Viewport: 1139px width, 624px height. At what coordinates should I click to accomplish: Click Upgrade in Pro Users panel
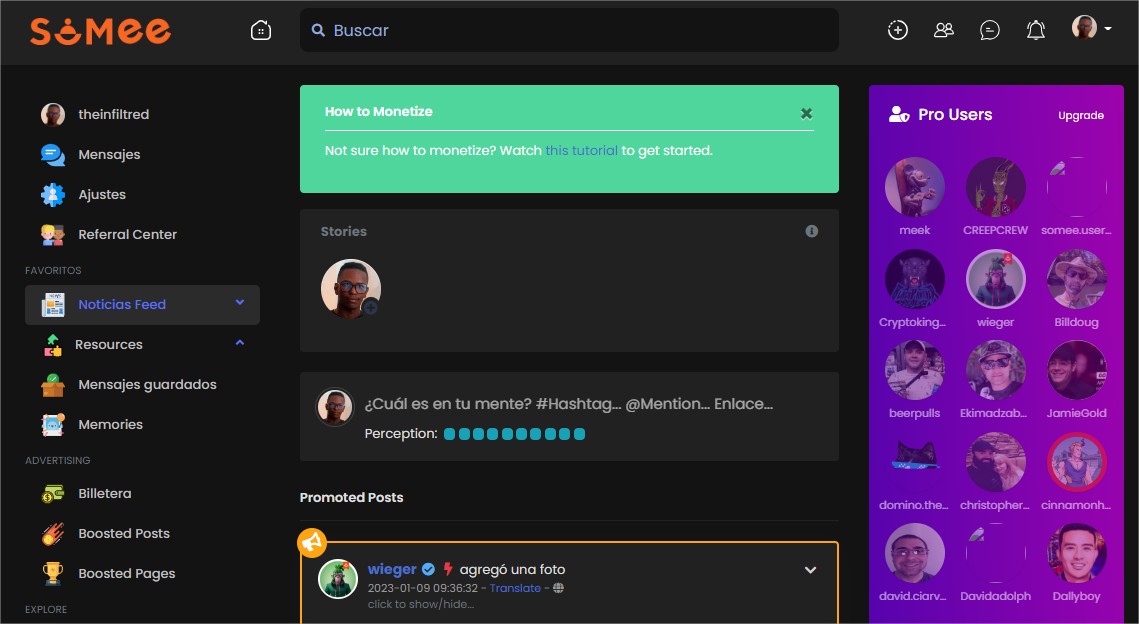click(x=1081, y=116)
